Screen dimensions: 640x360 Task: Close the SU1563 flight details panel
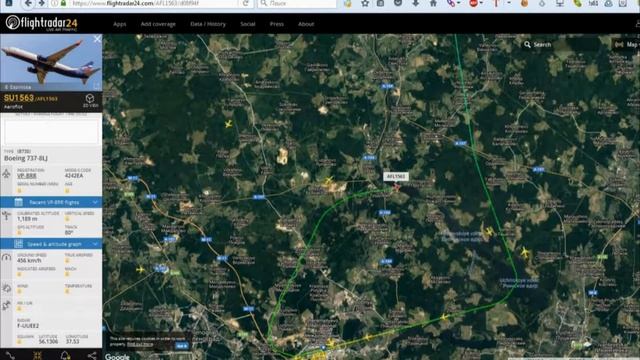tap(97, 39)
